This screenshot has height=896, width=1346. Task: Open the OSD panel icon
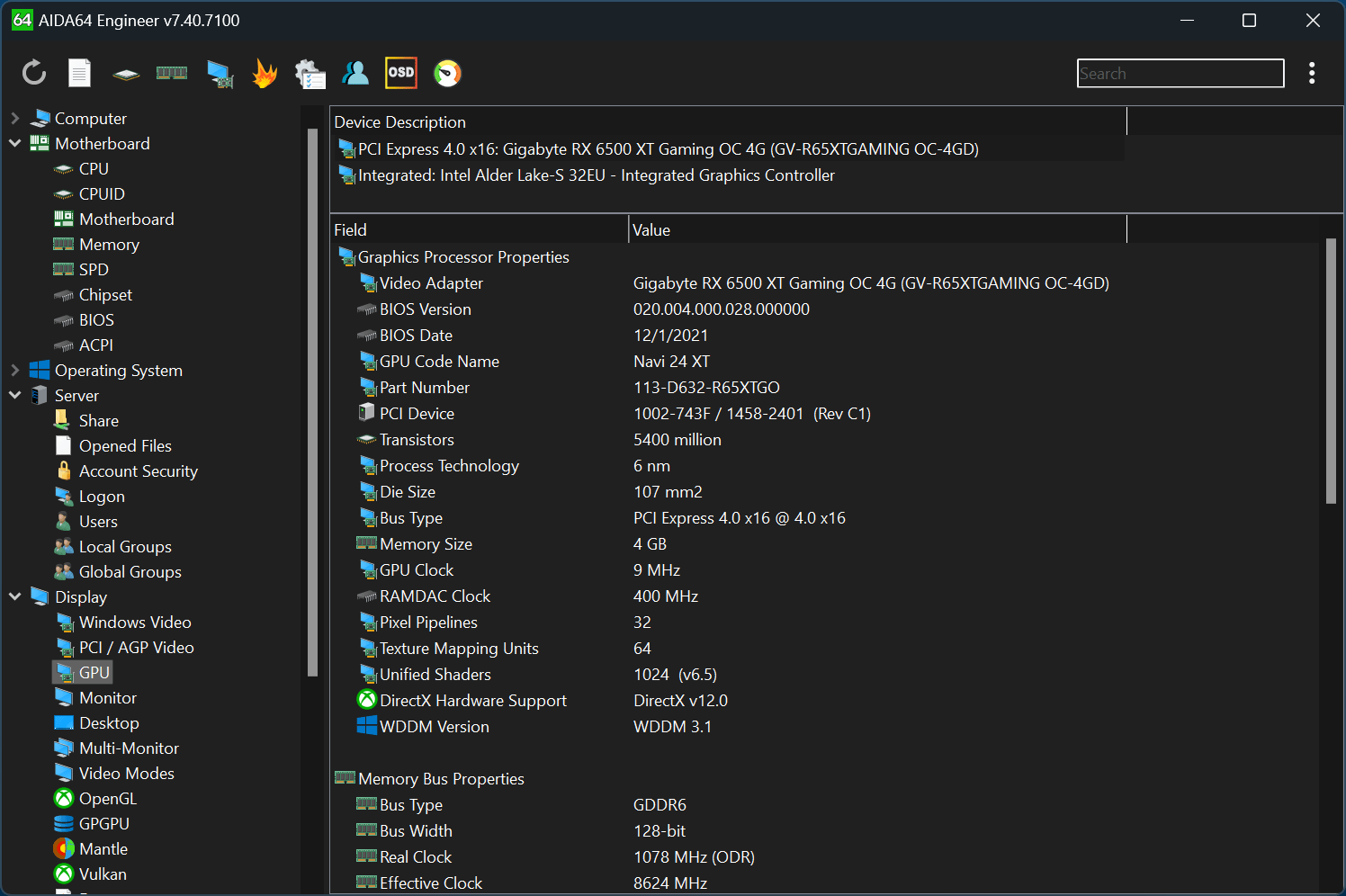pyautogui.click(x=401, y=73)
